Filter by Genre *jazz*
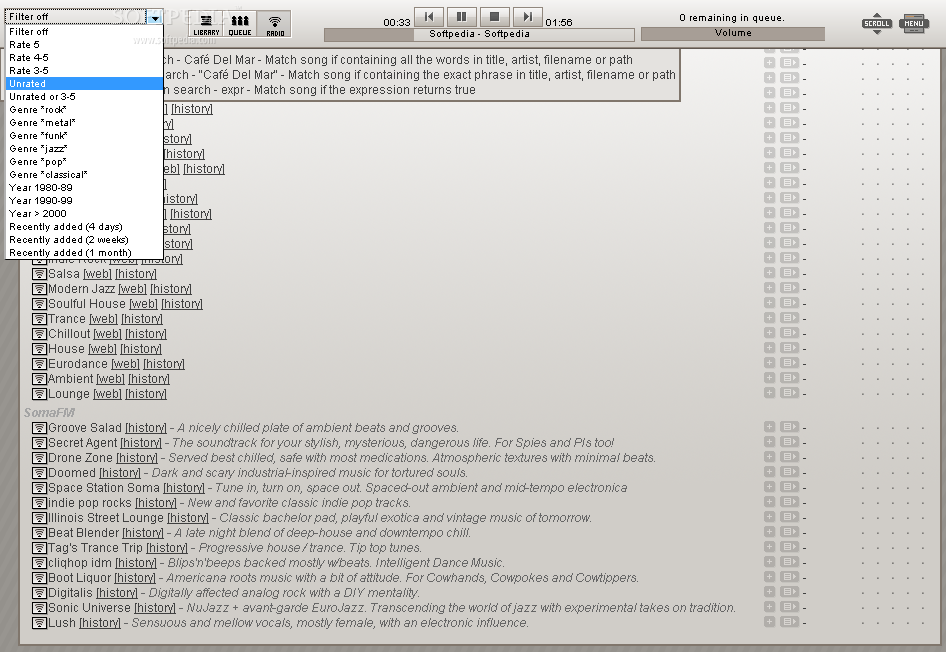Viewport: 946px width, 652px height. pyautogui.click(x=84, y=149)
